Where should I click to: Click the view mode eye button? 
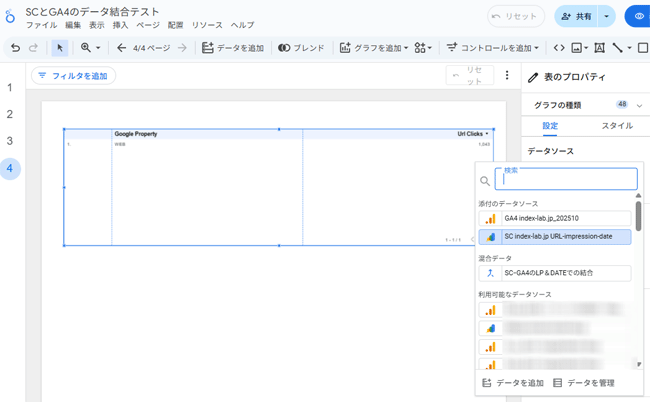click(637, 17)
